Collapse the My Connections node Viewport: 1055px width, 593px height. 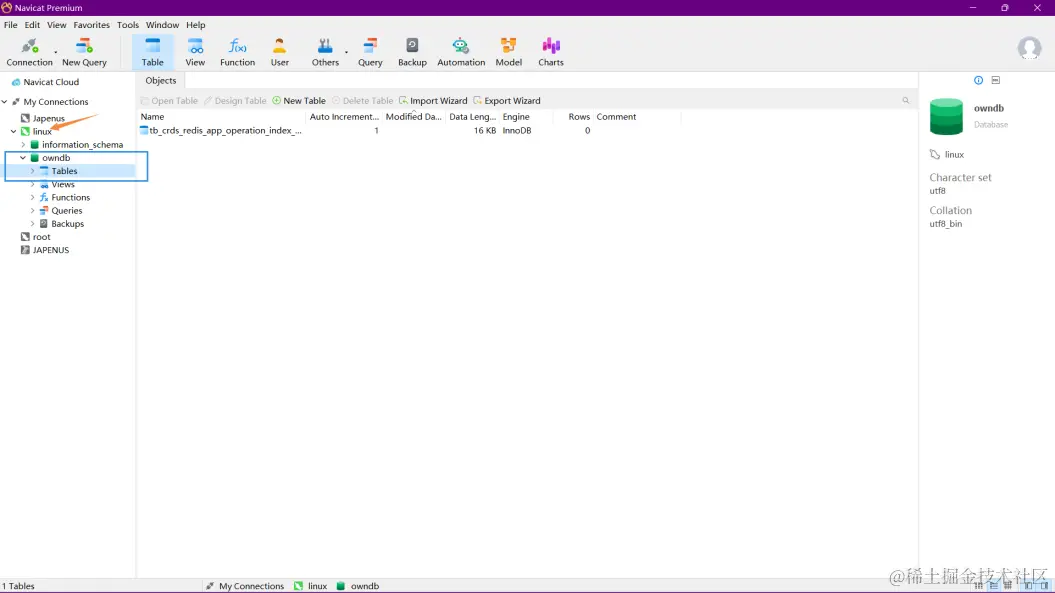click(x=5, y=102)
